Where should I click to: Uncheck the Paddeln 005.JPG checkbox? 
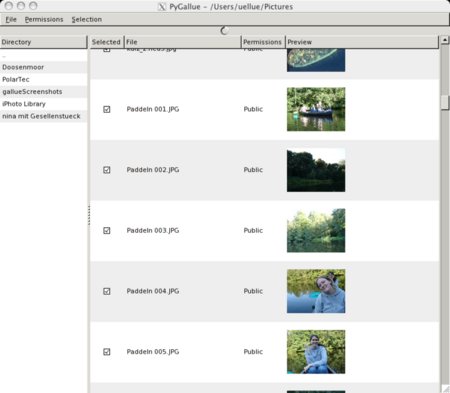tap(107, 352)
